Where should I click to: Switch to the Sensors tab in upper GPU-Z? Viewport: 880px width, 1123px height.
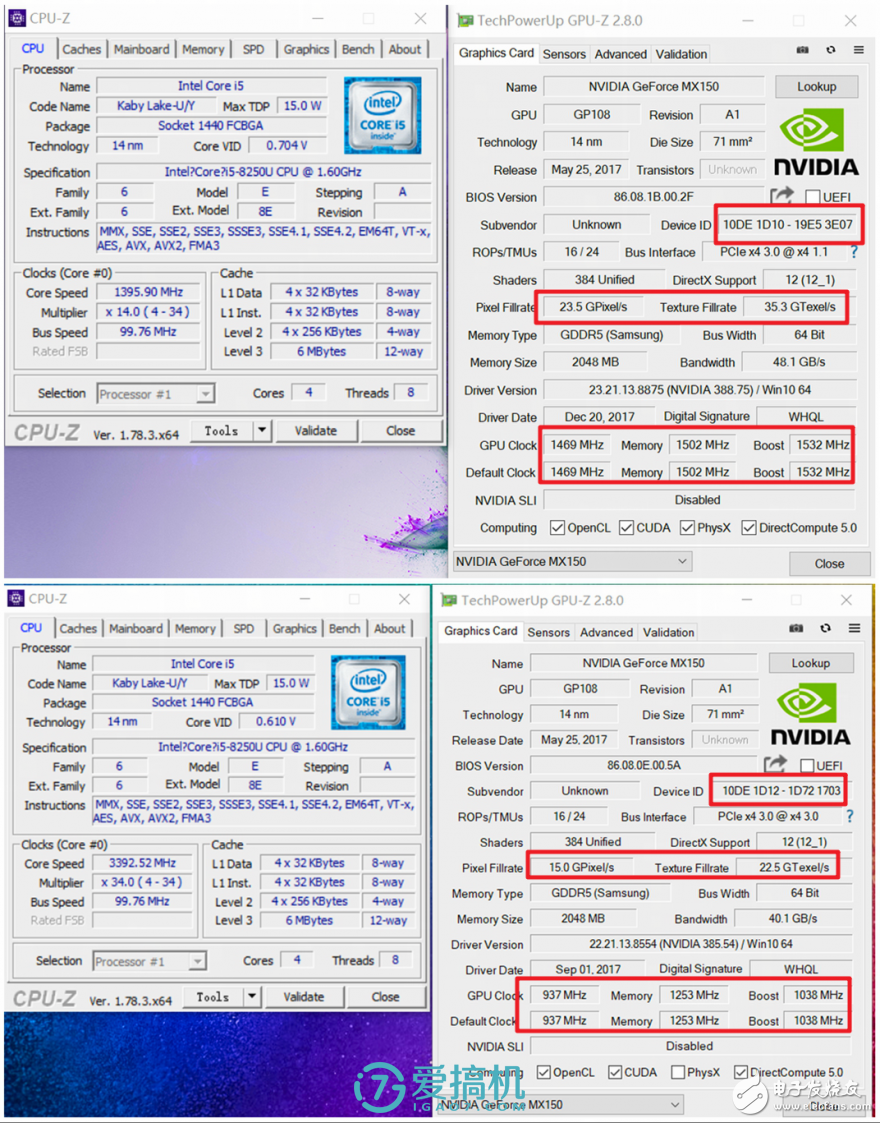click(x=564, y=54)
